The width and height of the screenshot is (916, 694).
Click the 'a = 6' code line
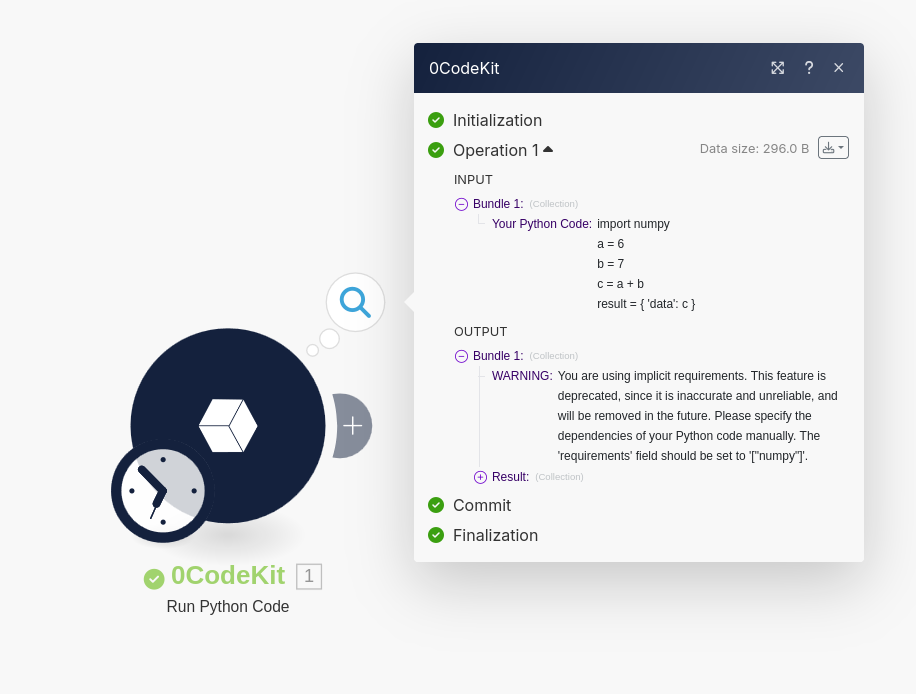point(610,244)
